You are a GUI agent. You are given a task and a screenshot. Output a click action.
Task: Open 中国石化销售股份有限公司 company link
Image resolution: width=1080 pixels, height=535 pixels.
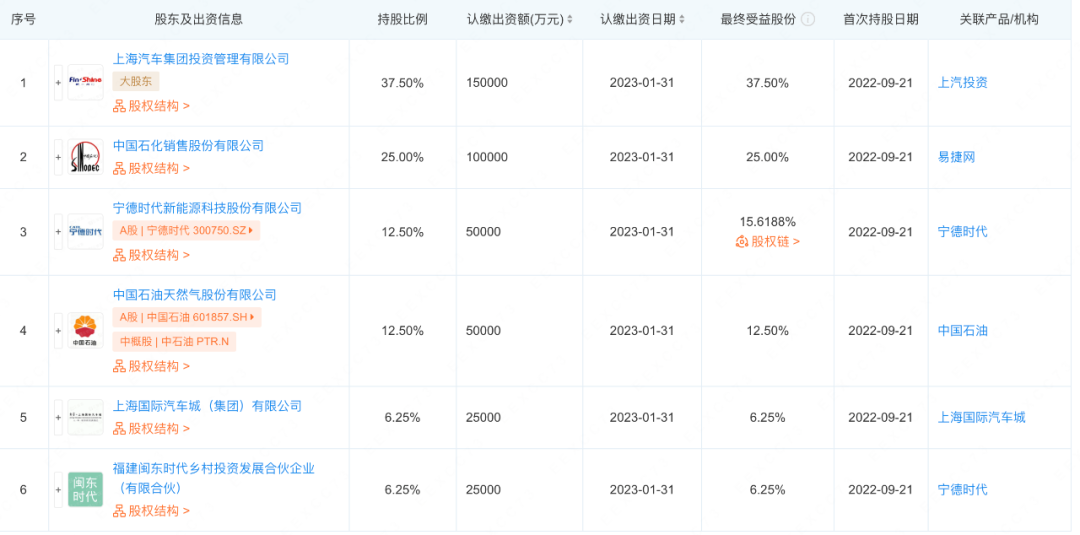tap(188, 145)
